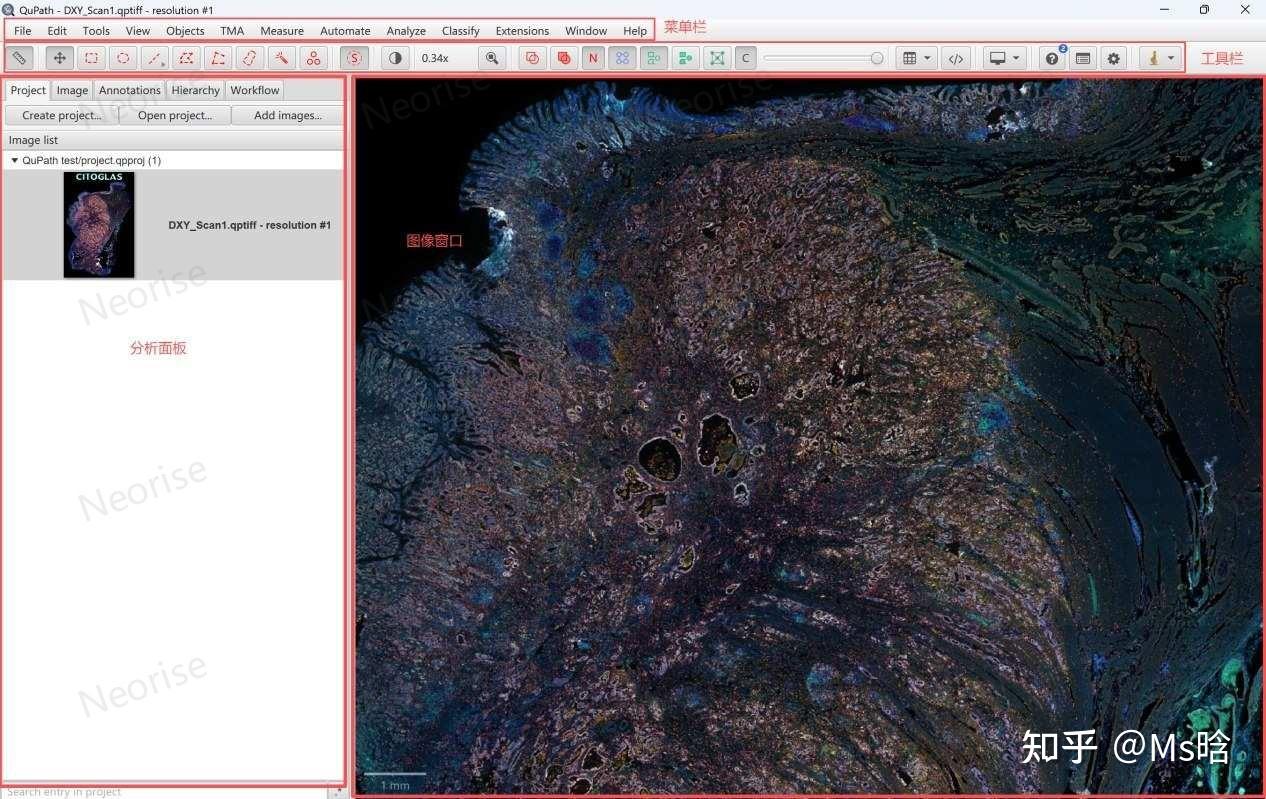Screen dimensions: 1266x799
Task: Select the Move tool
Action: [x=59, y=58]
